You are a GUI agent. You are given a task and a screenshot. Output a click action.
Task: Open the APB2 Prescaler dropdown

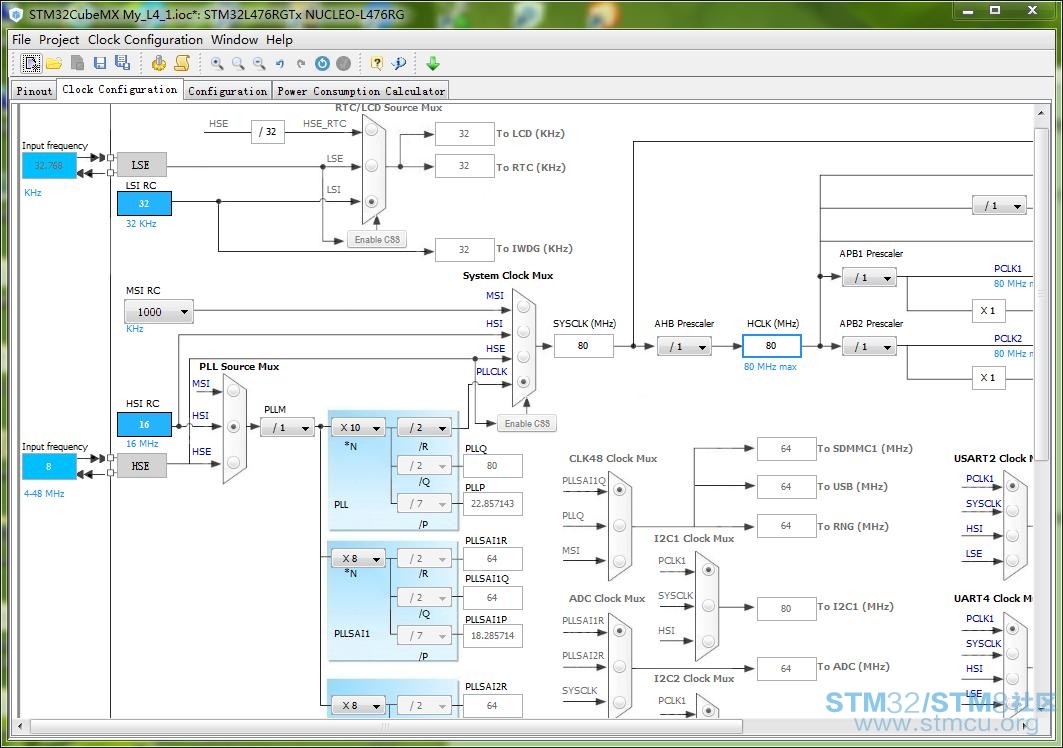tap(870, 347)
